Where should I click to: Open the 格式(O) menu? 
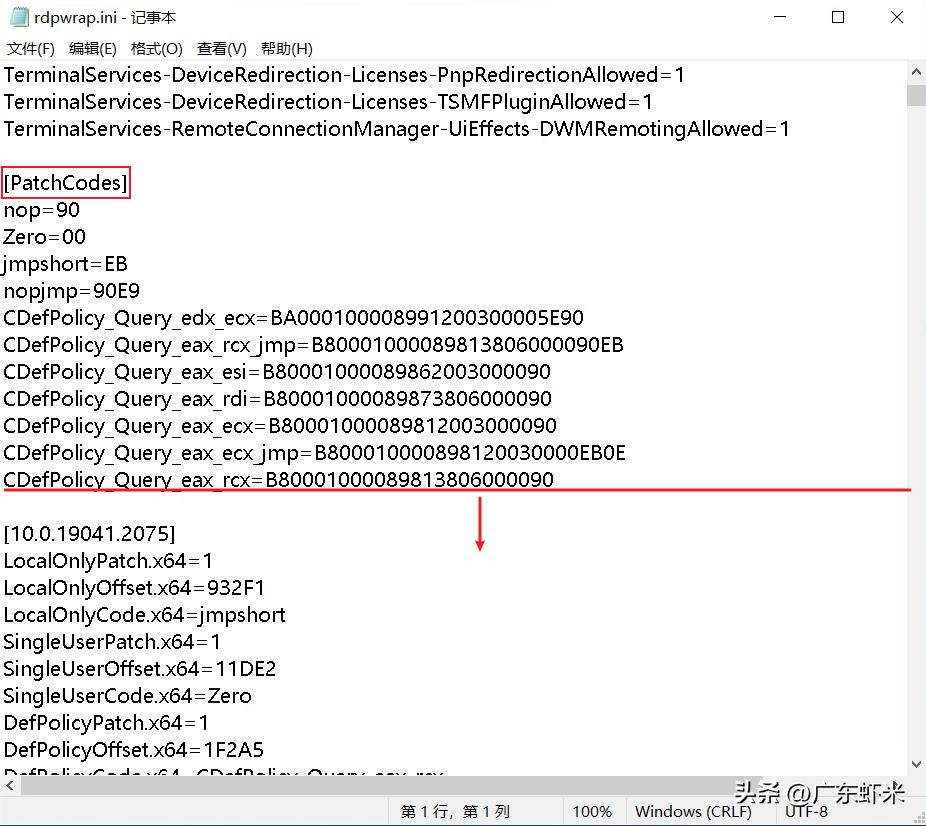(156, 47)
